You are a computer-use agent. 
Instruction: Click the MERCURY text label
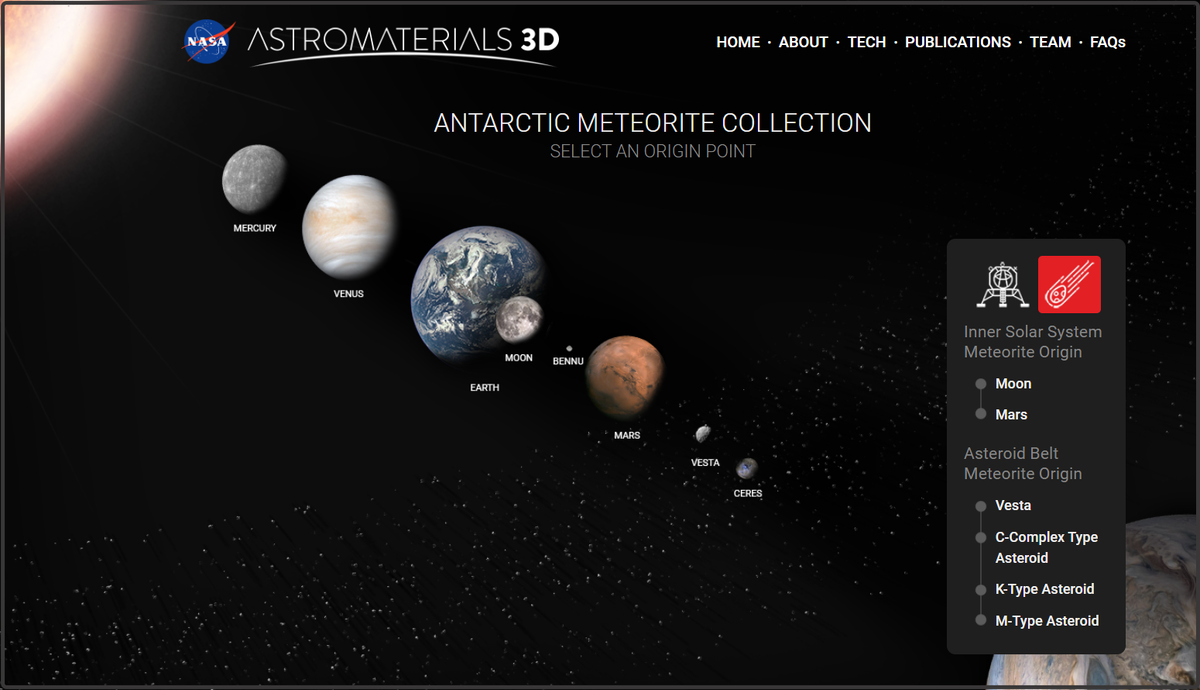pyautogui.click(x=255, y=228)
